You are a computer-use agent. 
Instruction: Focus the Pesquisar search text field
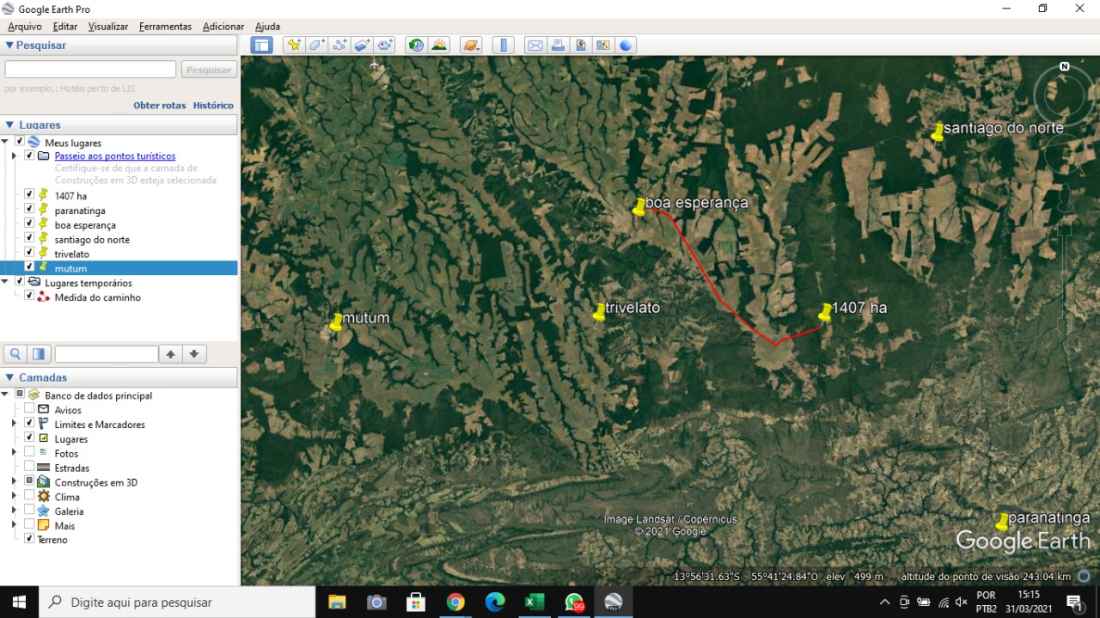90,69
